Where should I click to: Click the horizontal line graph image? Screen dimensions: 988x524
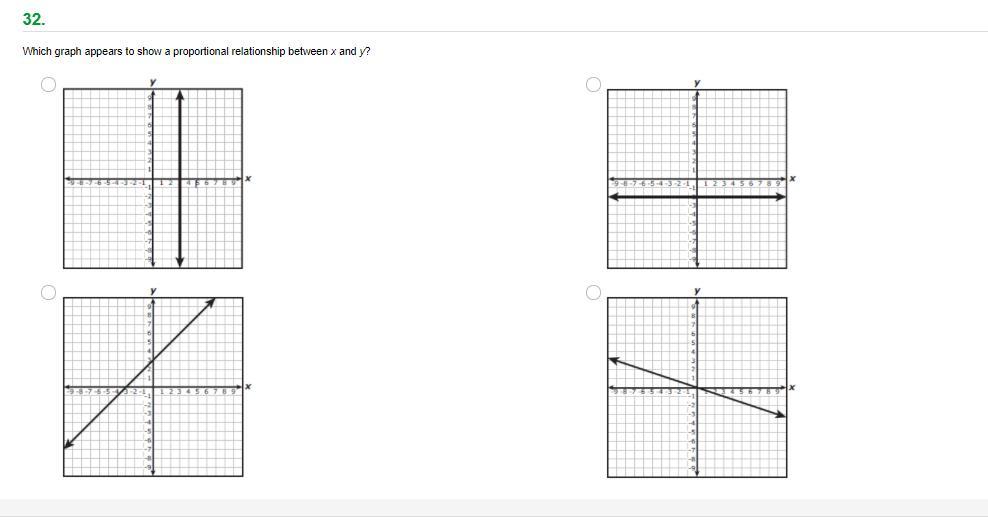point(697,178)
